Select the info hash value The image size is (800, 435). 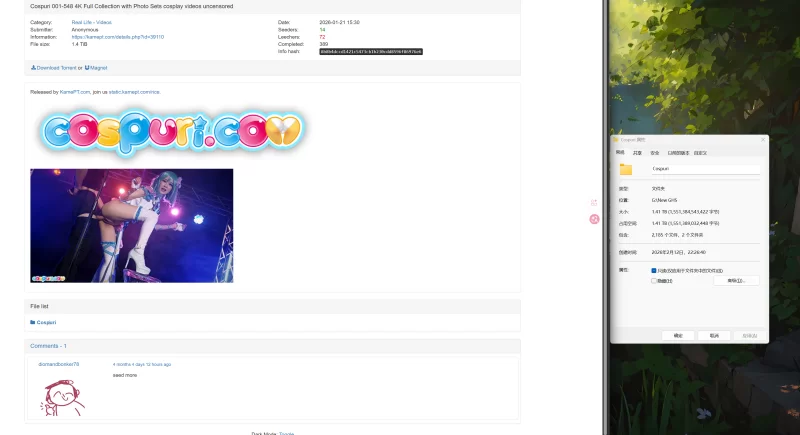tap(371, 52)
